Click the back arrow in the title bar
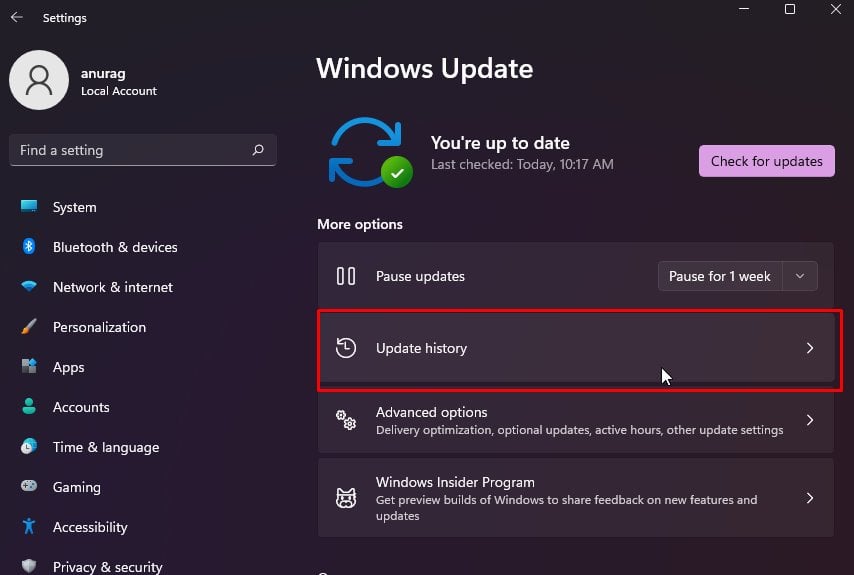The image size is (854, 575). tap(17, 17)
